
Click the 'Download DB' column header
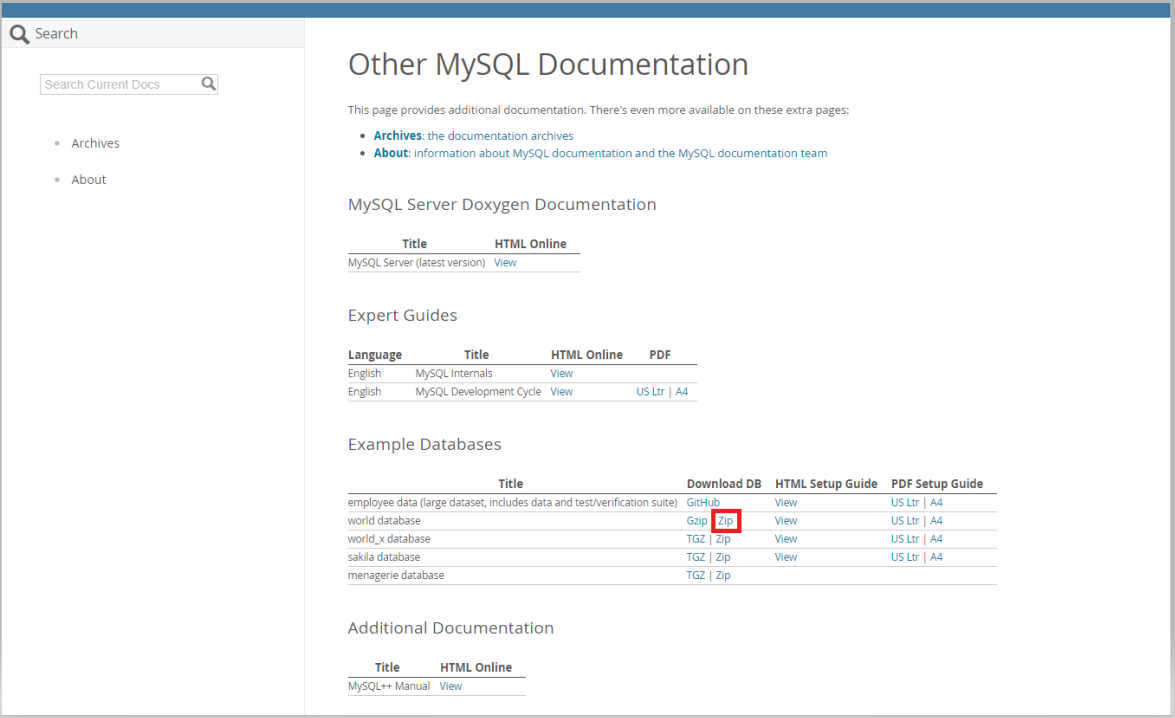(724, 484)
